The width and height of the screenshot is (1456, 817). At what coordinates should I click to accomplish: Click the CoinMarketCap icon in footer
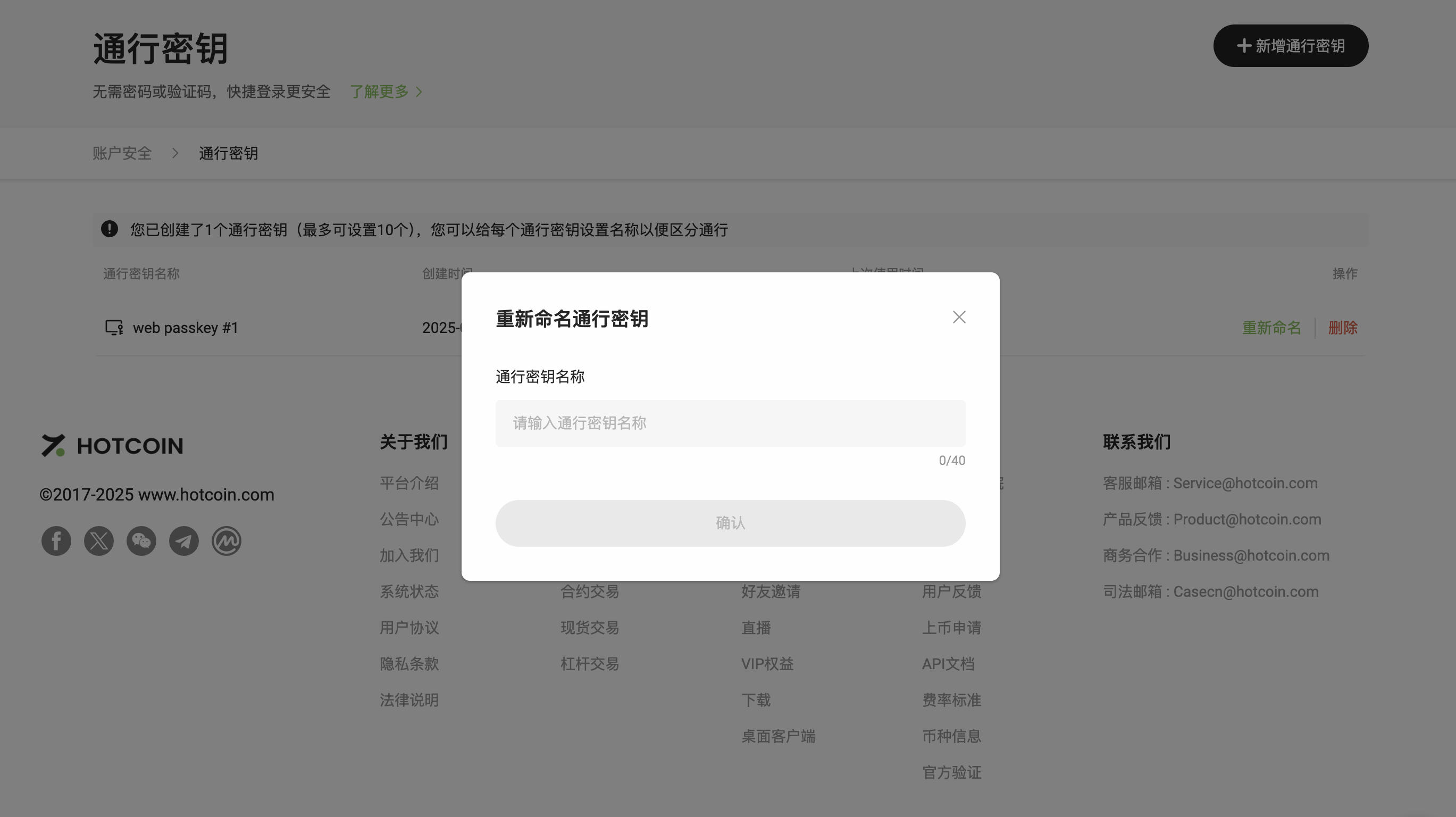[226, 541]
